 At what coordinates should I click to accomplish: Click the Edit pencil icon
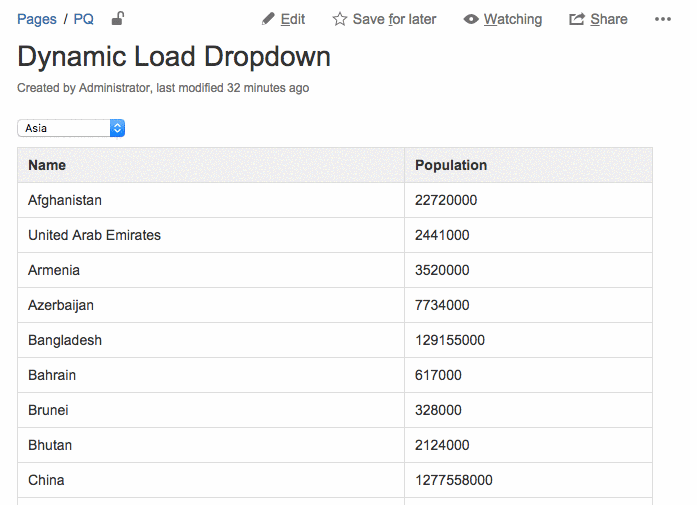pos(268,19)
